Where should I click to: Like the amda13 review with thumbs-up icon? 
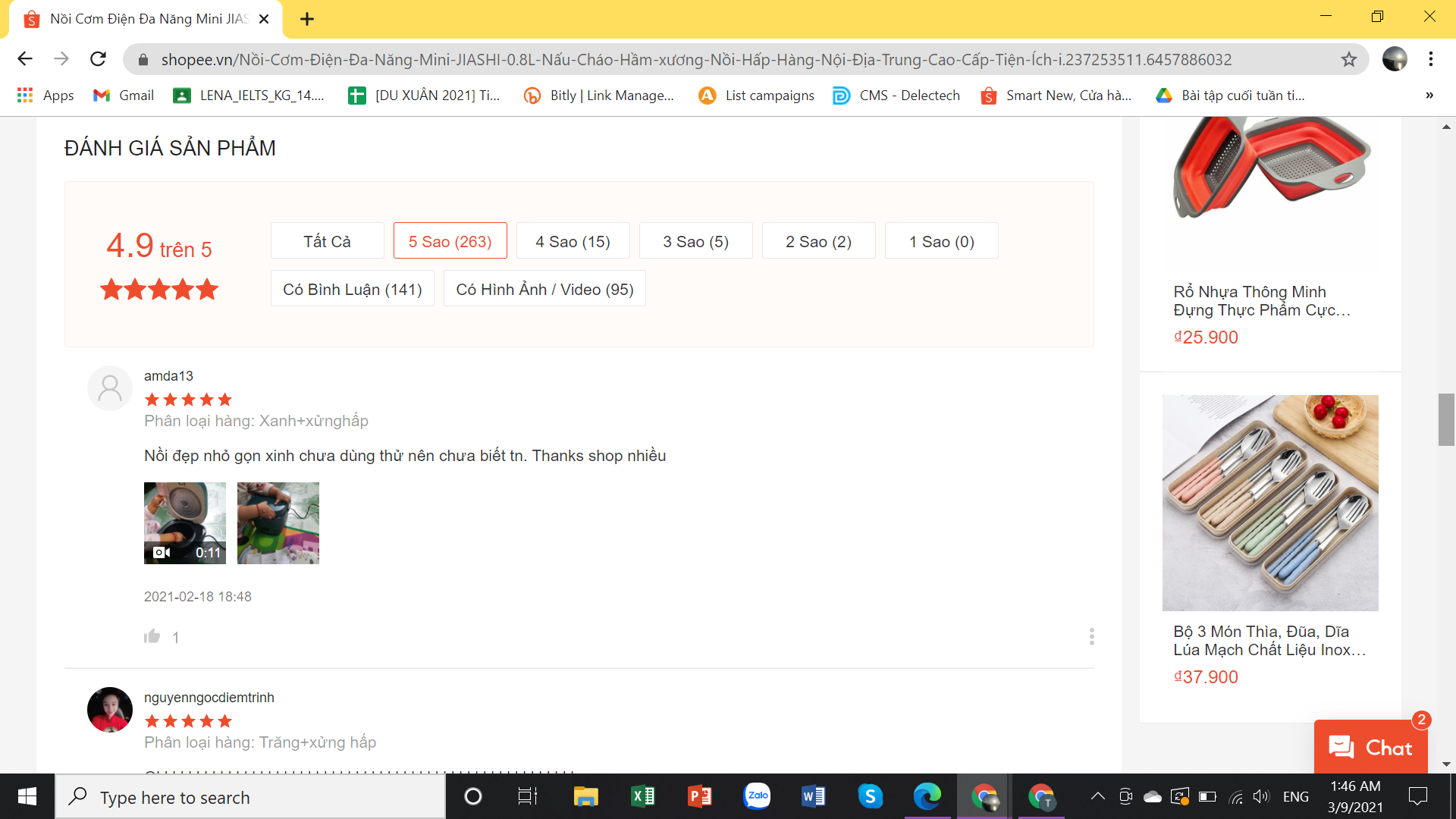click(x=152, y=636)
